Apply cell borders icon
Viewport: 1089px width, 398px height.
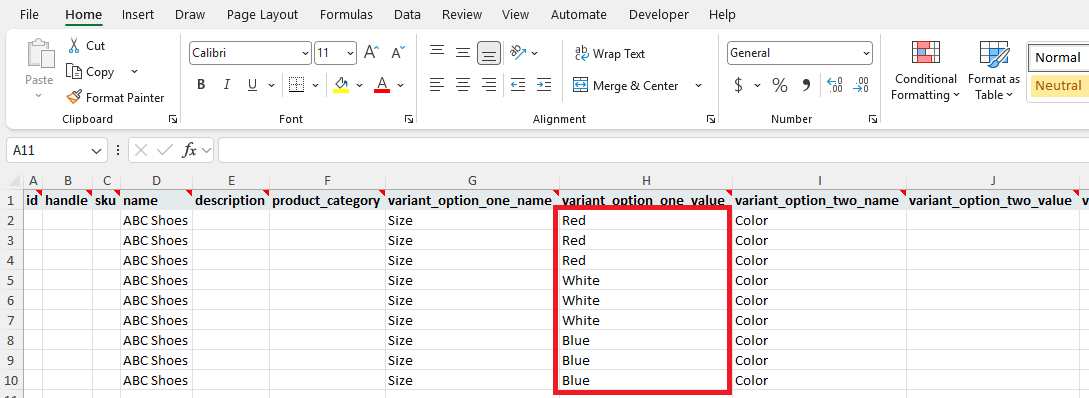point(297,85)
